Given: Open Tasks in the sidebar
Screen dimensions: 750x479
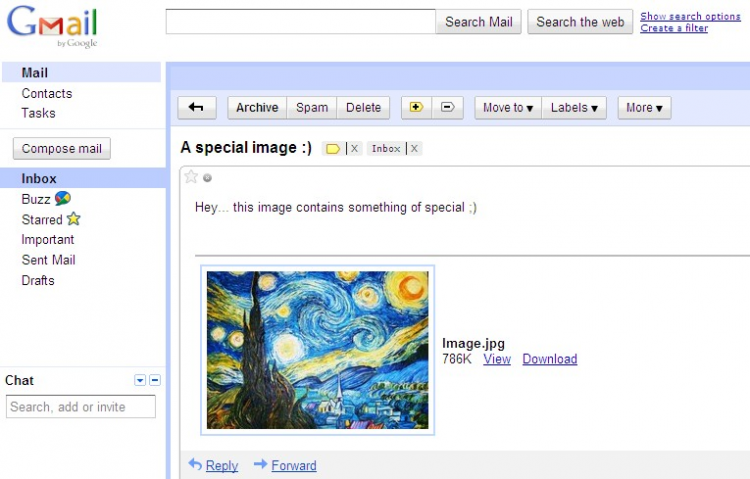Looking at the screenshot, I should coord(38,113).
